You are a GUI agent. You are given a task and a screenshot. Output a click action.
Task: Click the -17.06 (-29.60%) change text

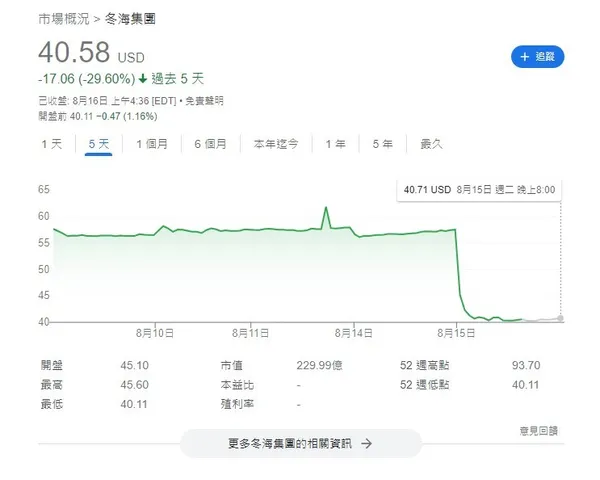(87, 79)
